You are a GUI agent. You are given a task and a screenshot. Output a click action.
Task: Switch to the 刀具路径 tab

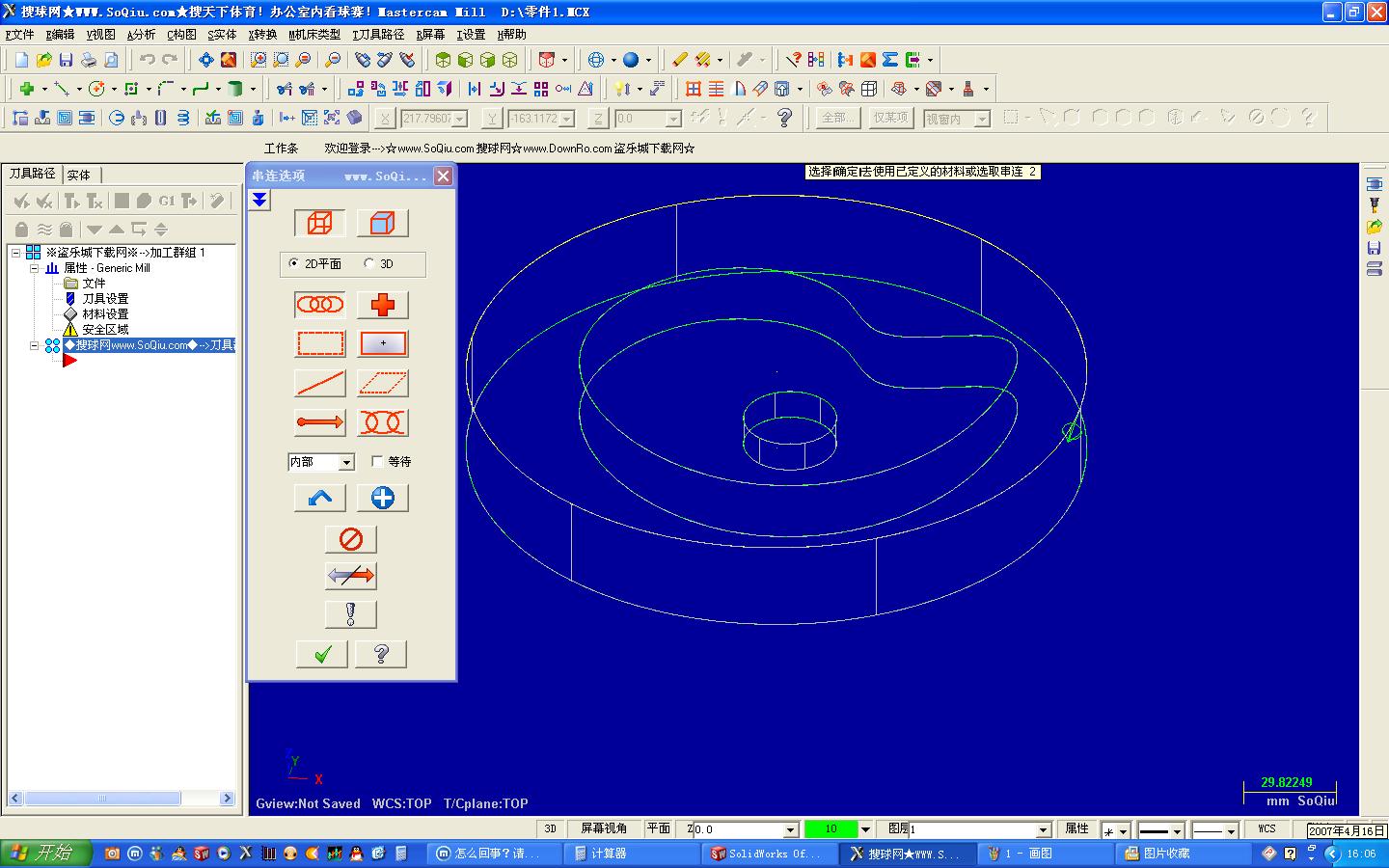33,174
